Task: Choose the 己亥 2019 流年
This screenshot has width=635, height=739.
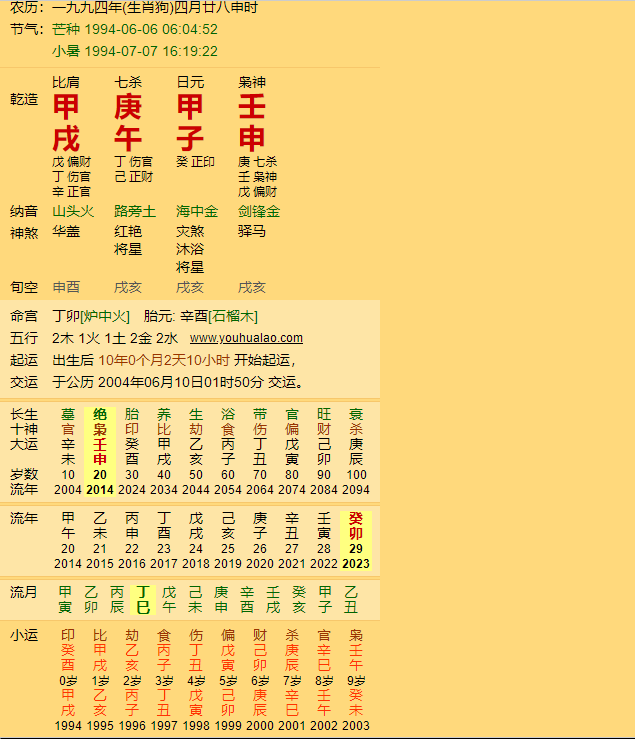Action: coord(228,541)
